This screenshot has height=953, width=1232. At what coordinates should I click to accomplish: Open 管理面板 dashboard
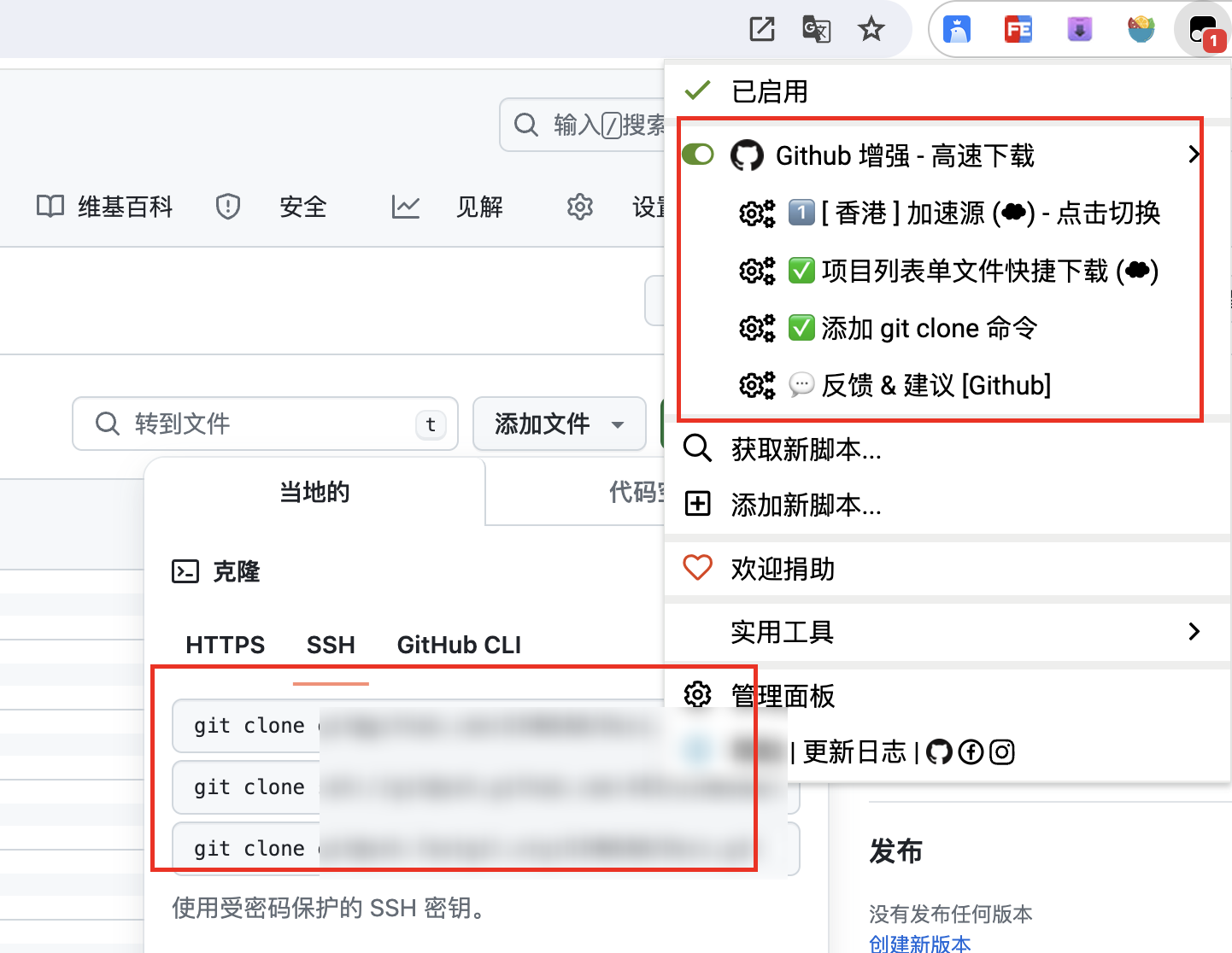click(x=947, y=695)
